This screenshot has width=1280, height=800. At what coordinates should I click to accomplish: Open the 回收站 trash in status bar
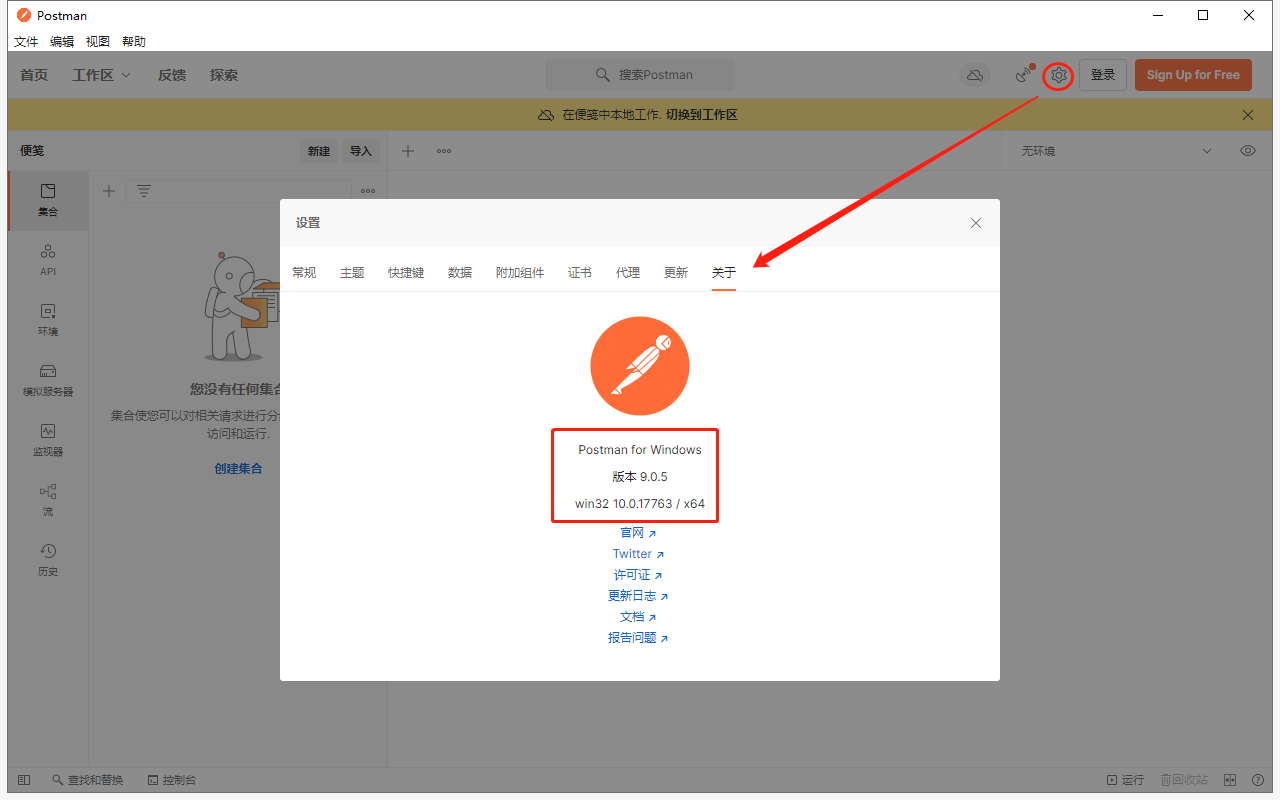point(1184,780)
